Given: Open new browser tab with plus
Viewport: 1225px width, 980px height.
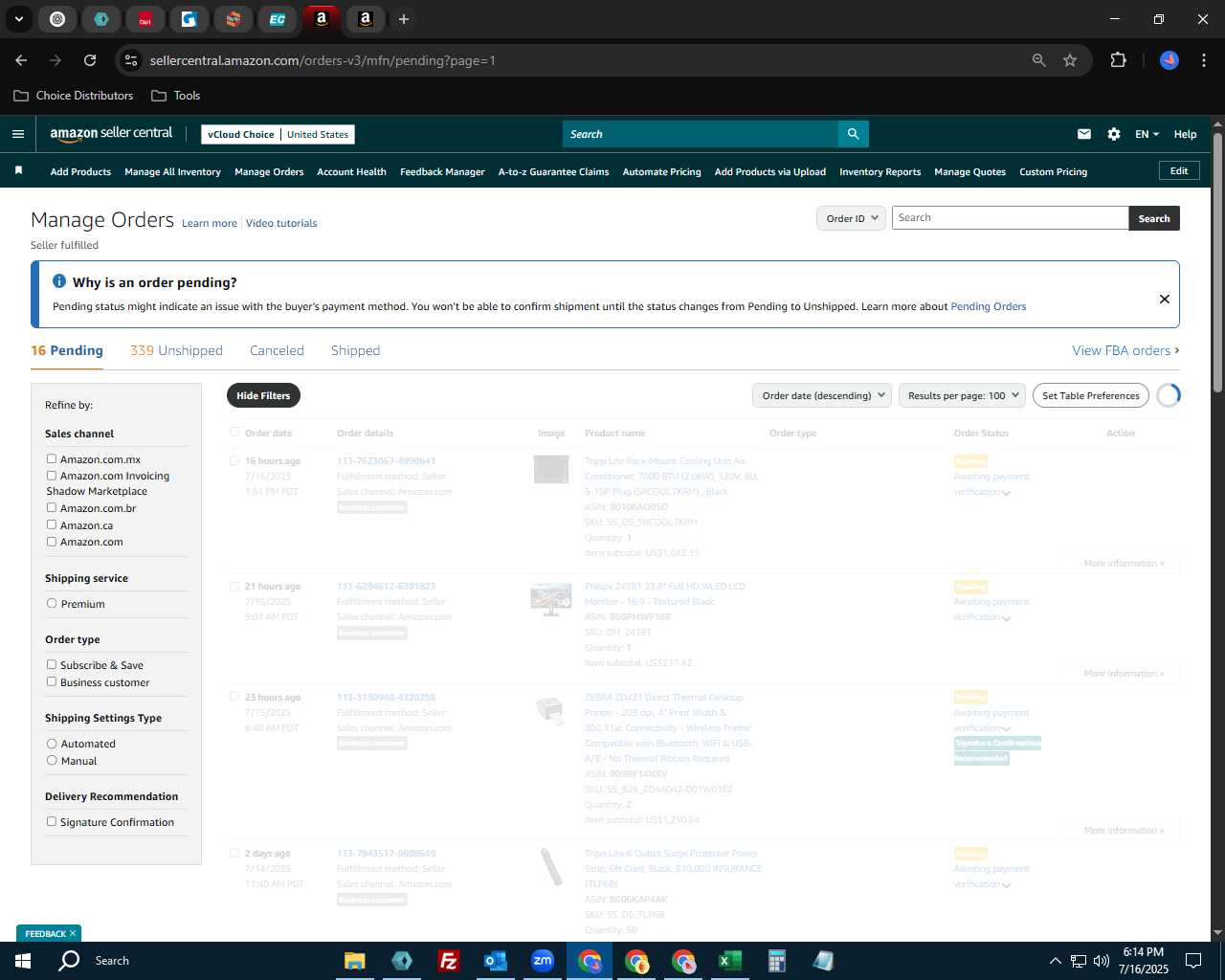Looking at the screenshot, I should pos(404,19).
